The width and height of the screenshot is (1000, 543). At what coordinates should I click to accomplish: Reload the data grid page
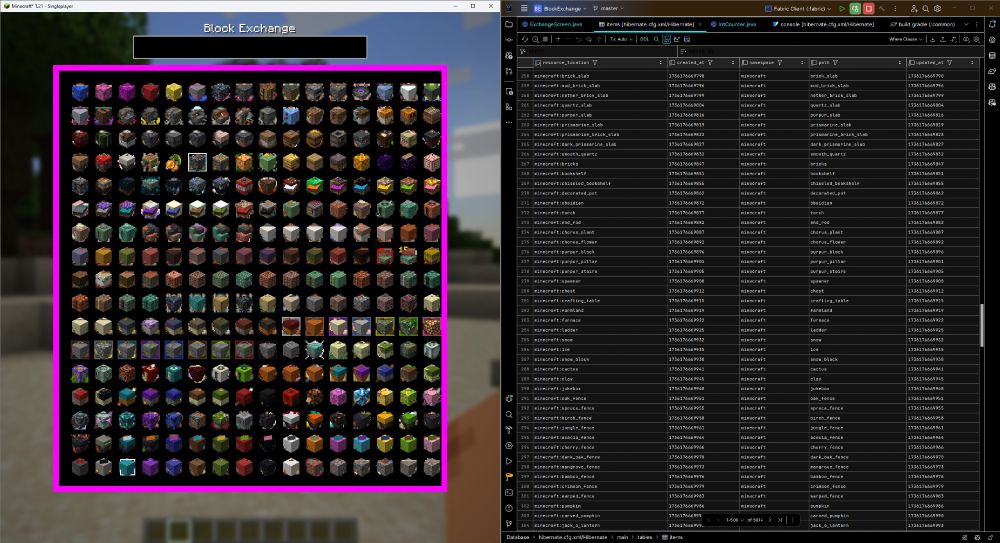coord(525,39)
